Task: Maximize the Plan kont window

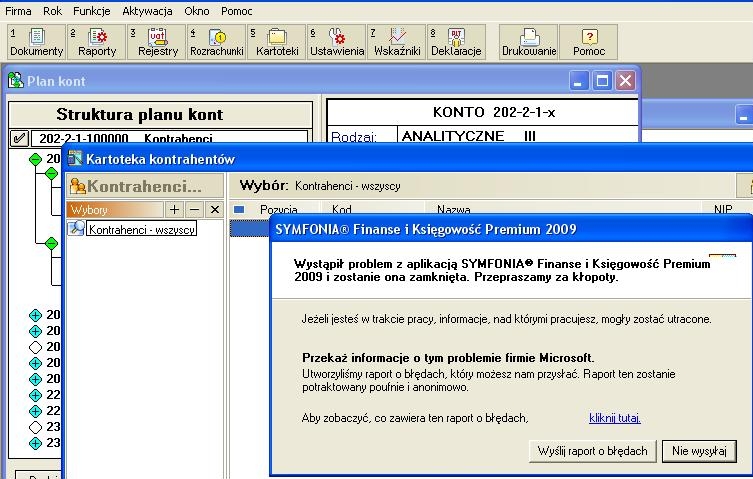Action: 602,81
